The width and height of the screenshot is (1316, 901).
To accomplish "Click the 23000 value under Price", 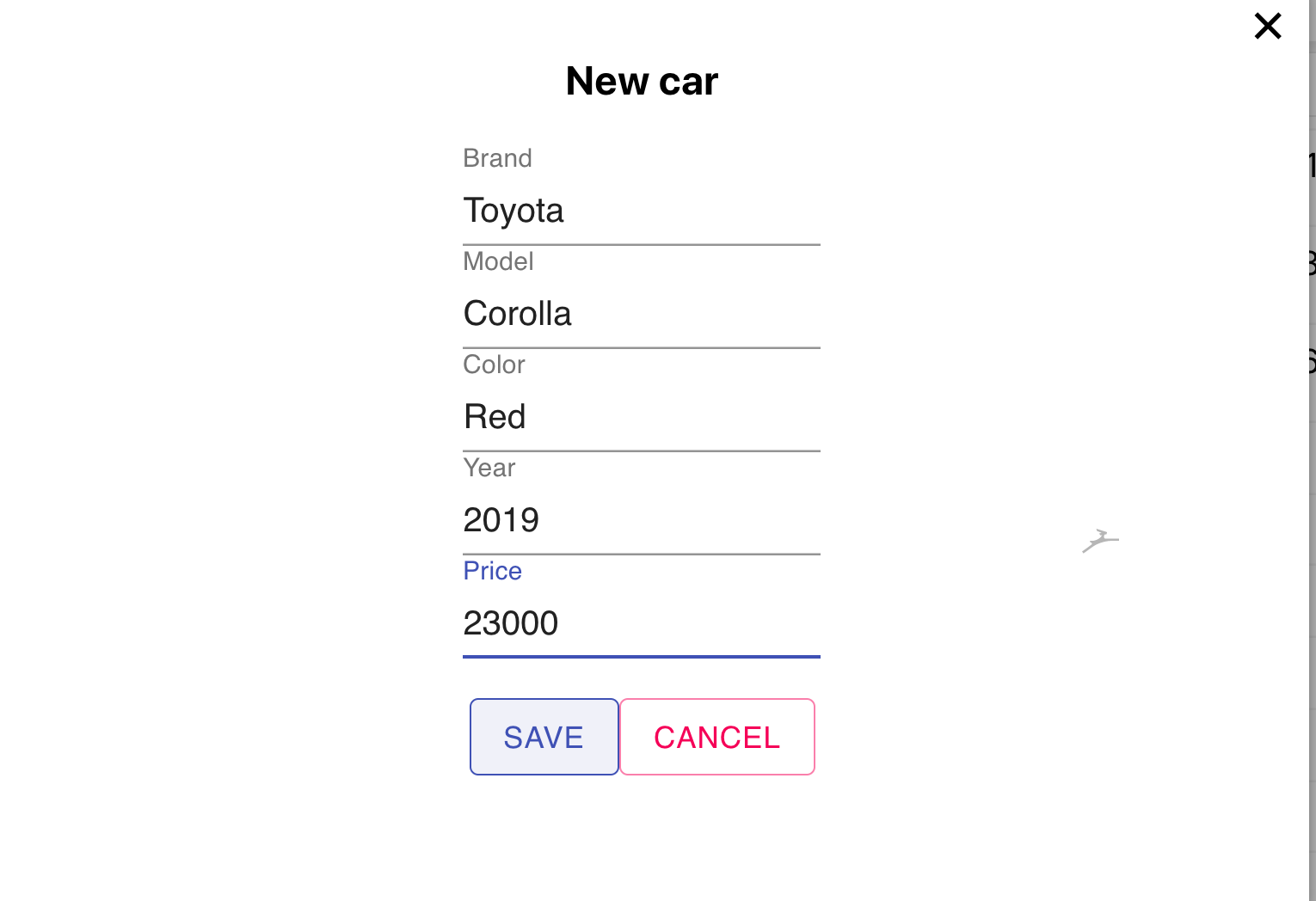I will tap(510, 623).
